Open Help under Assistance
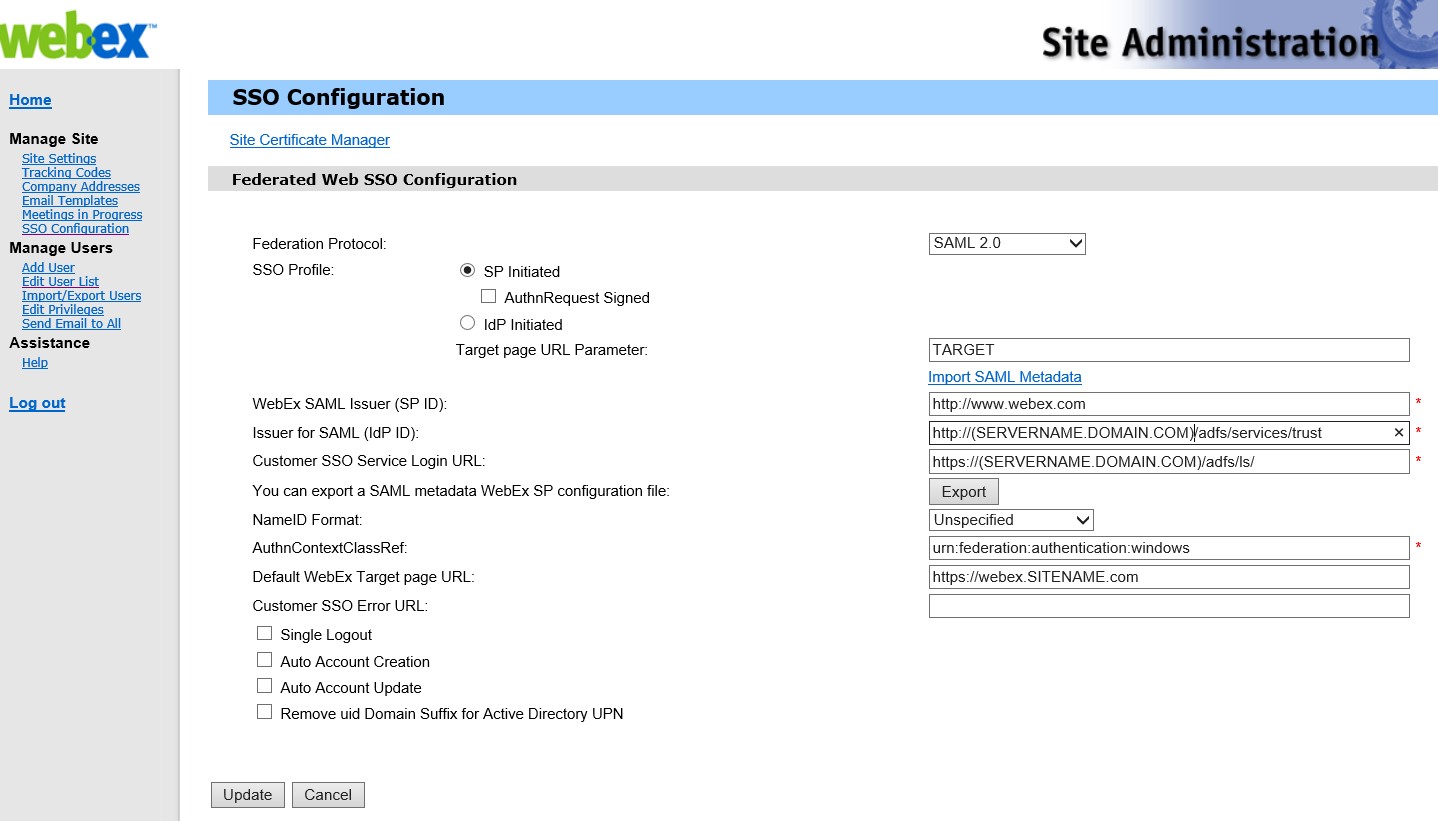 pos(35,363)
